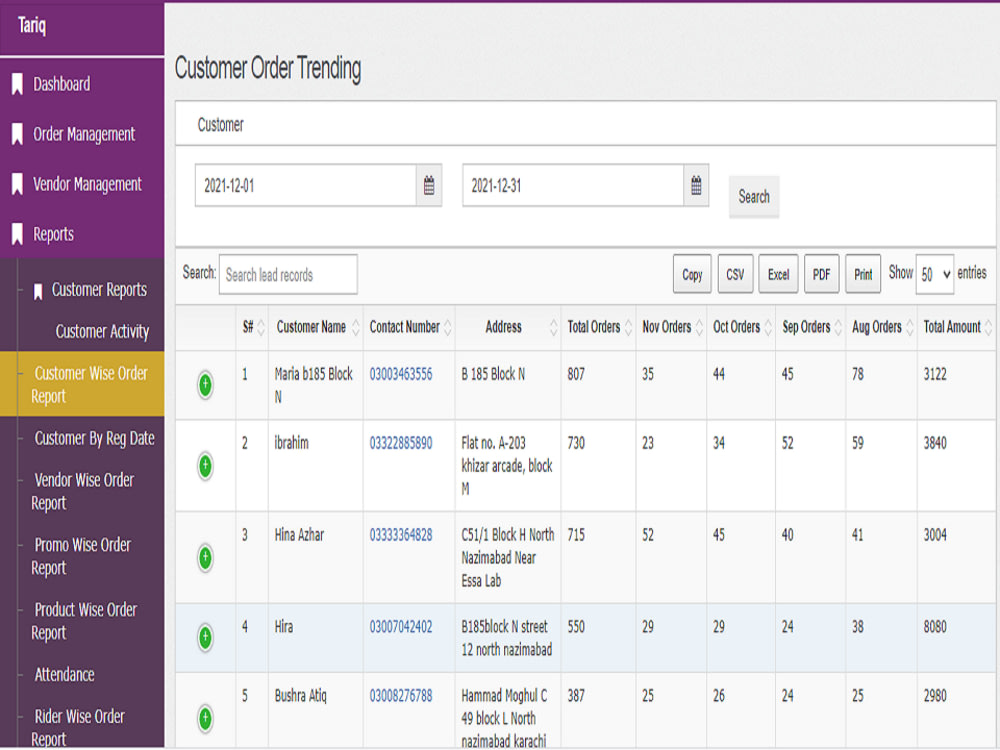Expand row details for ibrahim
Image resolution: width=1000 pixels, height=750 pixels.
[x=205, y=466]
